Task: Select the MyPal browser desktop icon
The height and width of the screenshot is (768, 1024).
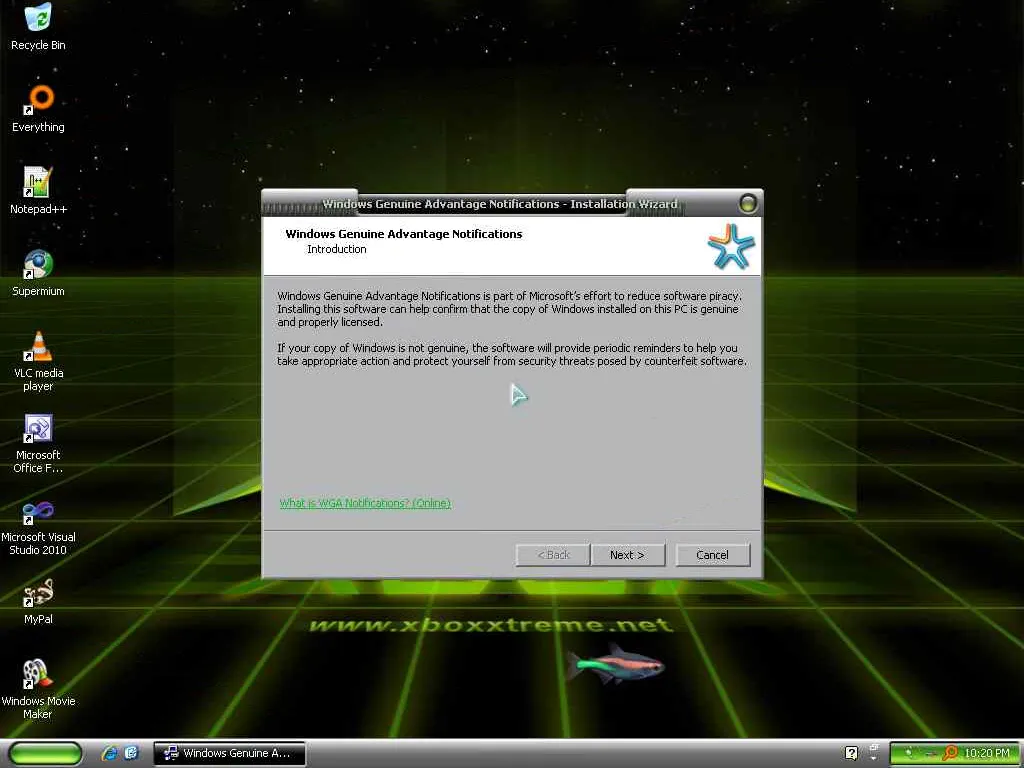Action: click(x=38, y=601)
